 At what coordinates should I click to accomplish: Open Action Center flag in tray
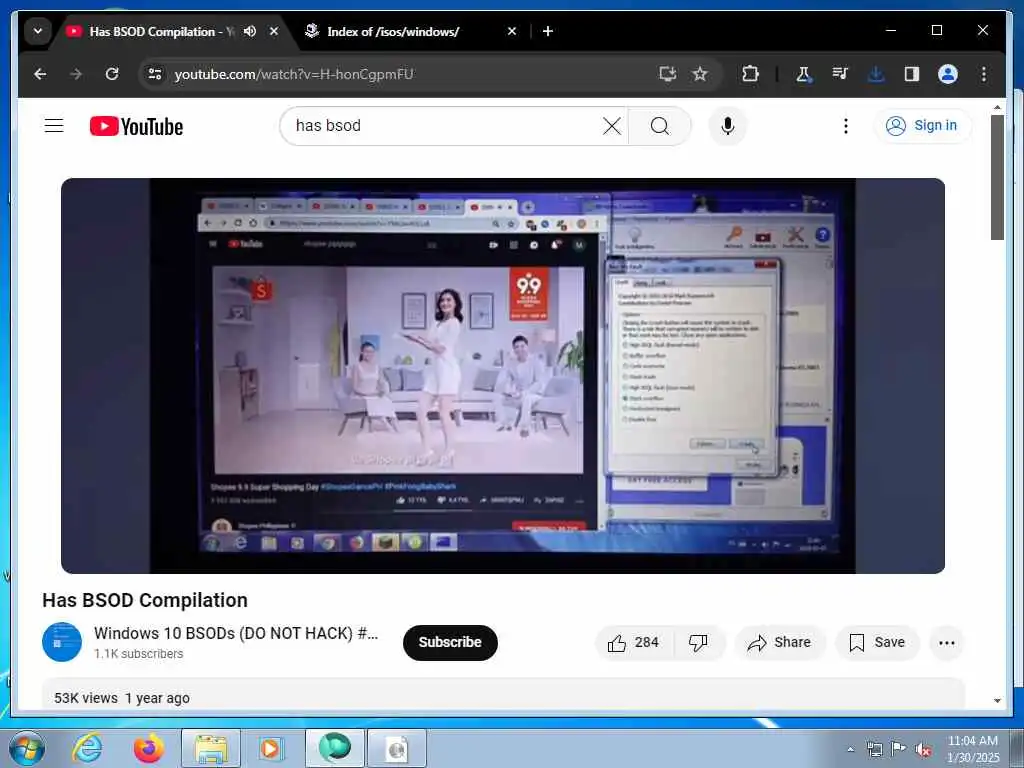899,749
